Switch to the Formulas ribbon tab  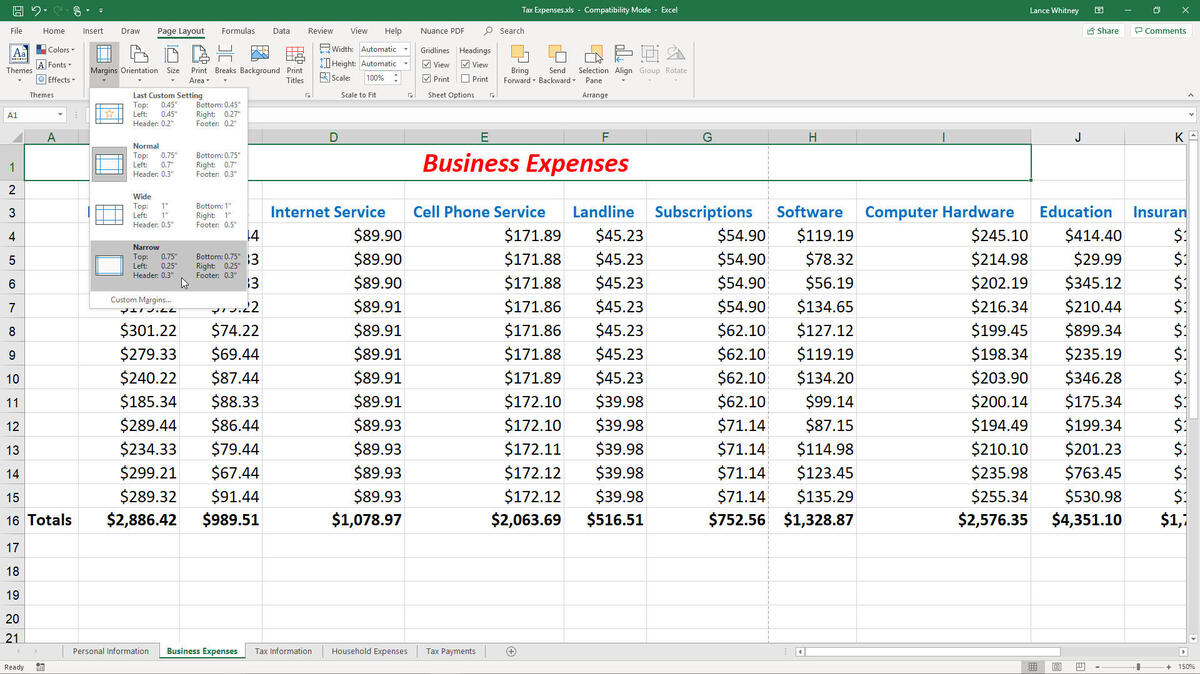pyautogui.click(x=238, y=31)
